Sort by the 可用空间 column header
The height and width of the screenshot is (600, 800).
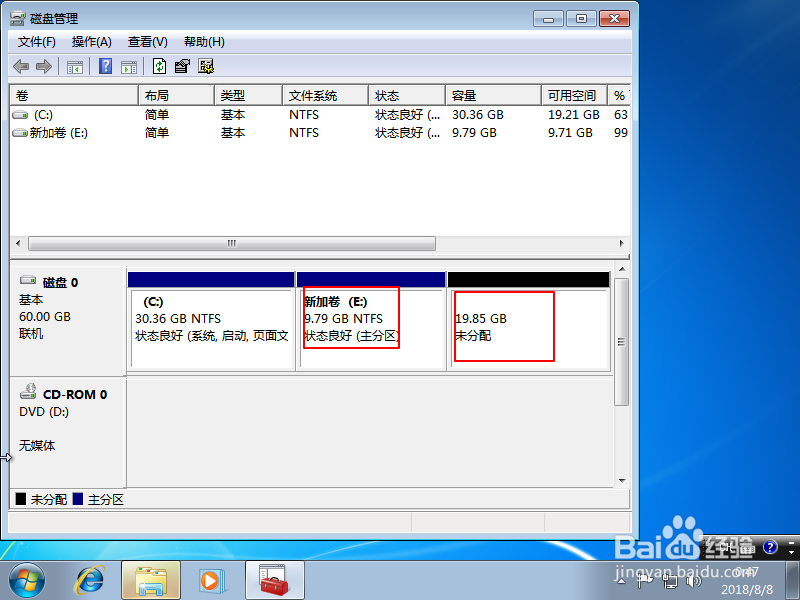574,95
